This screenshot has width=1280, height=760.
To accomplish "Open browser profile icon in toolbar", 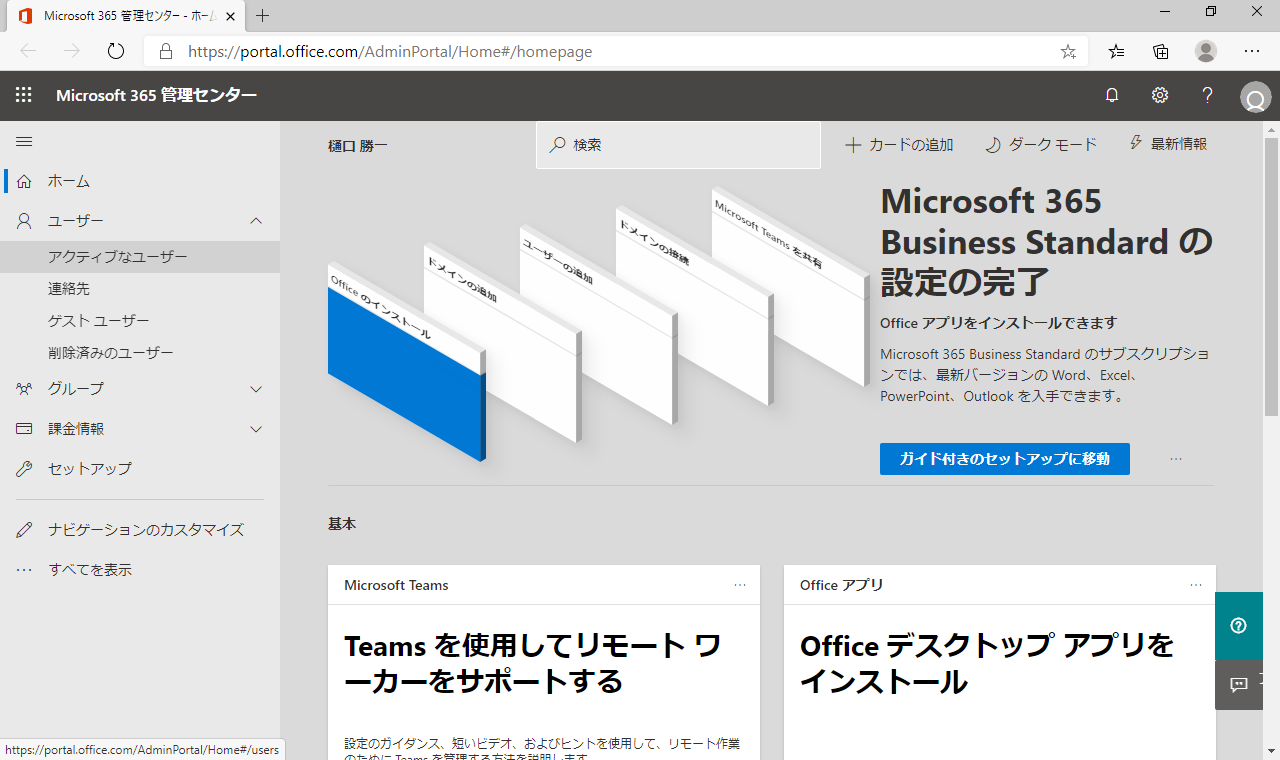I will (x=1206, y=51).
